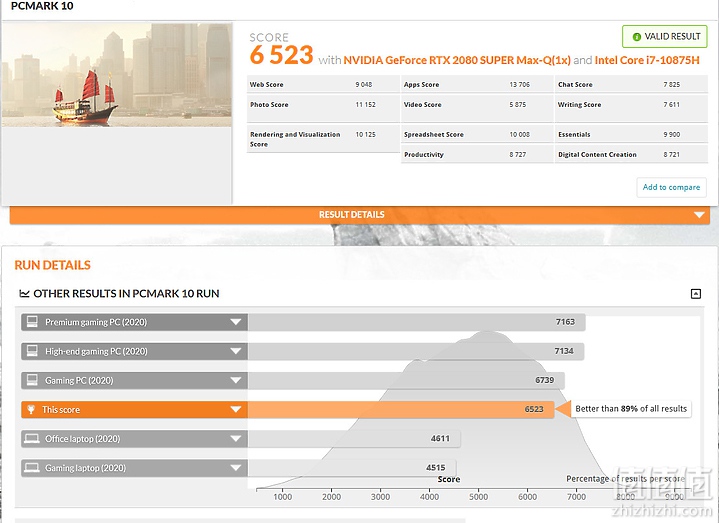Viewport: 719px width, 523px height.
Task: Click the Web Score value 9 048
Action: point(364,84)
